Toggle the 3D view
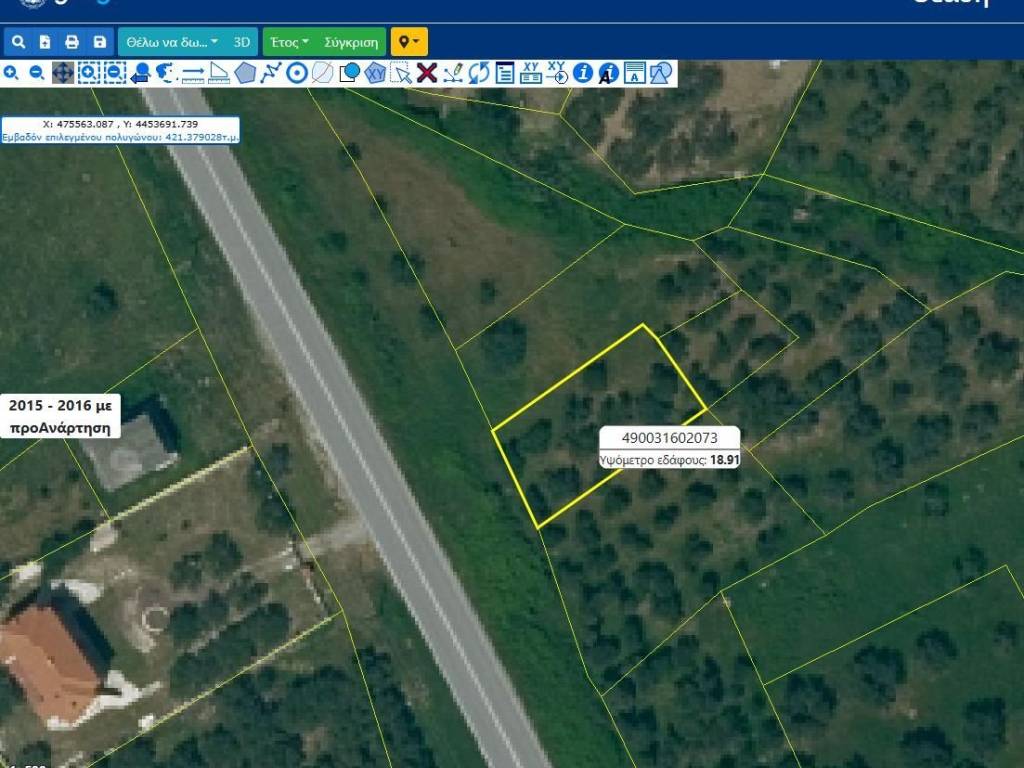Viewport: 1024px width, 768px height. (x=242, y=42)
